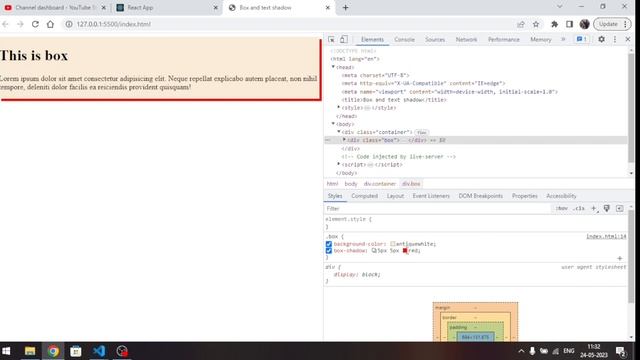Image resolution: width=640 pixels, height=360 pixels.
Task: Open the Chrome profile avatar
Action: 584,24
